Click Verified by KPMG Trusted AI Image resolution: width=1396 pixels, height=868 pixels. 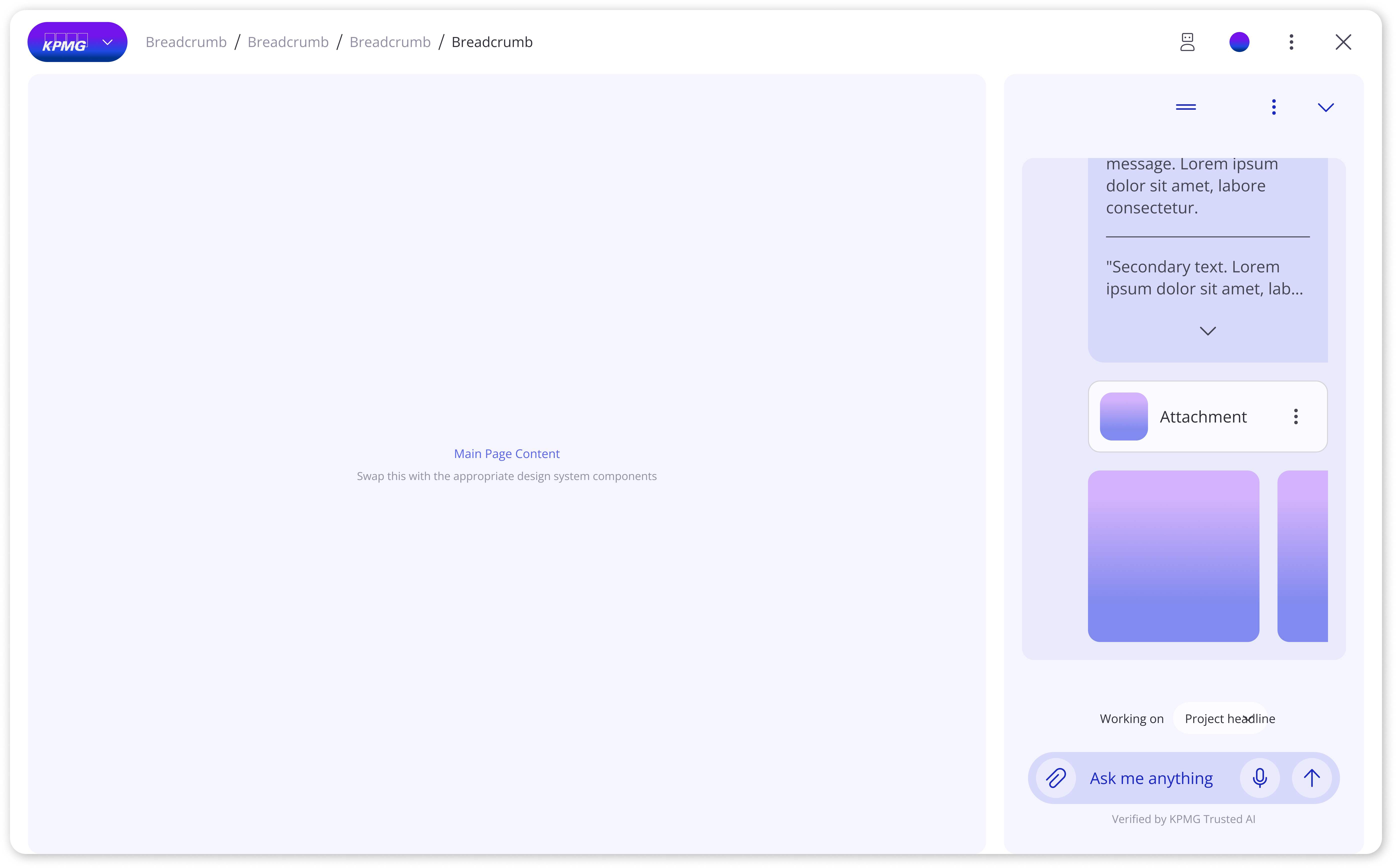1183,819
